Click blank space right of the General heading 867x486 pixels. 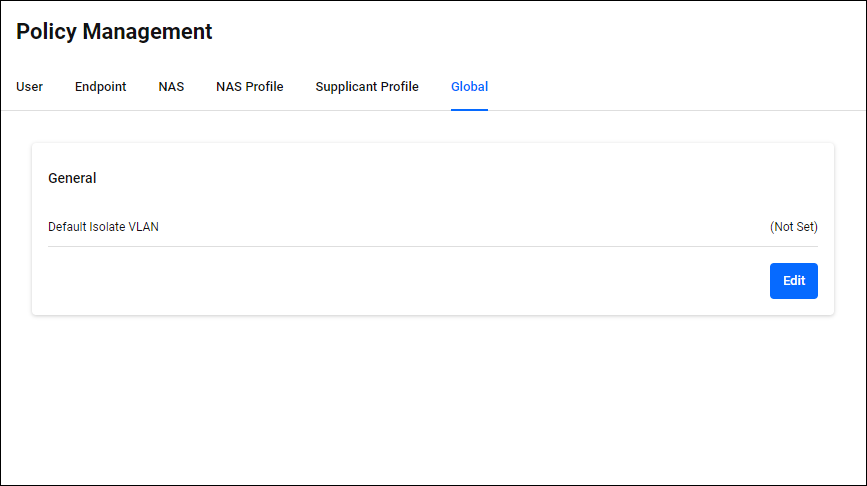(x=450, y=178)
